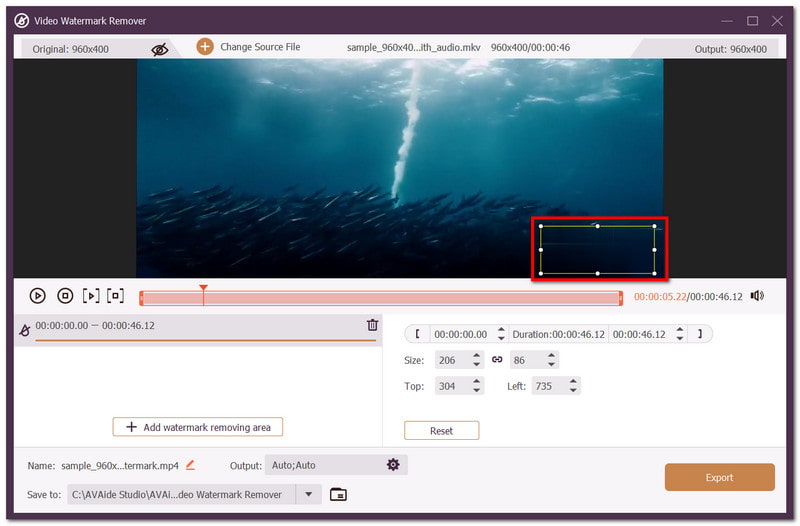
Task: Toggle original preview with the eye icon
Action: [160, 49]
